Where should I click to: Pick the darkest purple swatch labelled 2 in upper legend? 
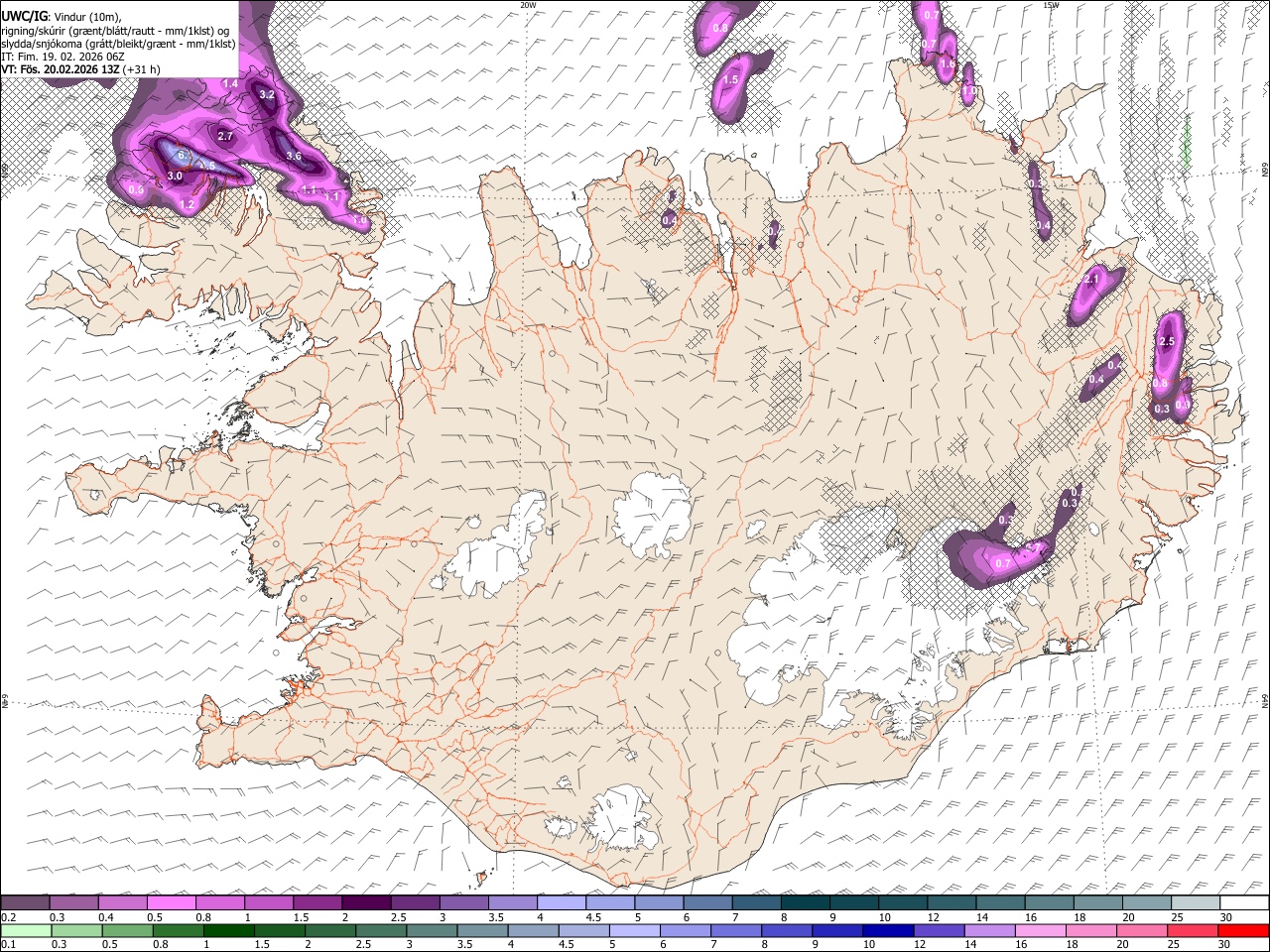[x=366, y=903]
